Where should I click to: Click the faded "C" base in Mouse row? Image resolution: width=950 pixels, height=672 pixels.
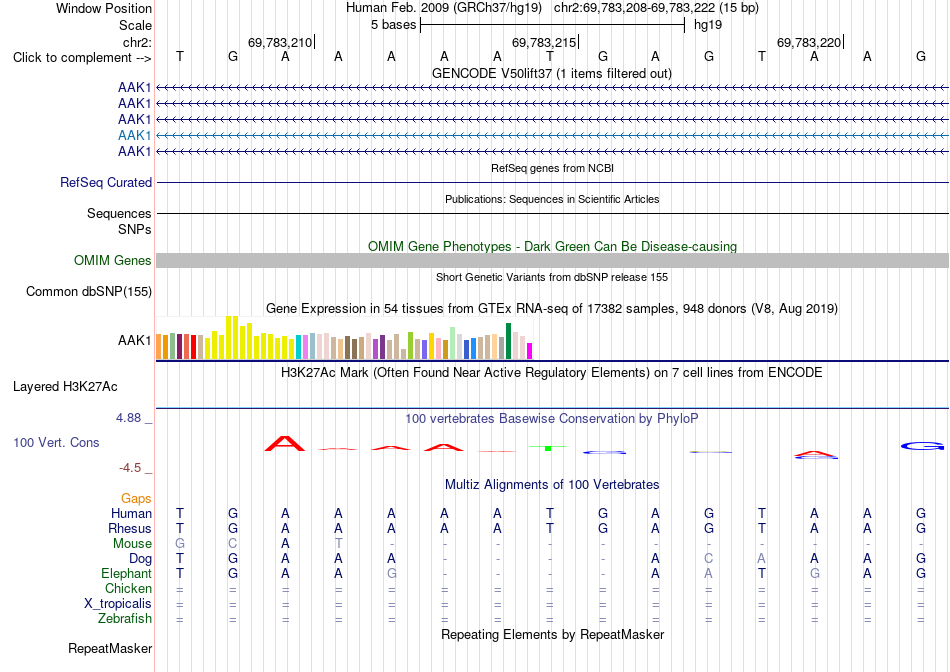point(233,544)
